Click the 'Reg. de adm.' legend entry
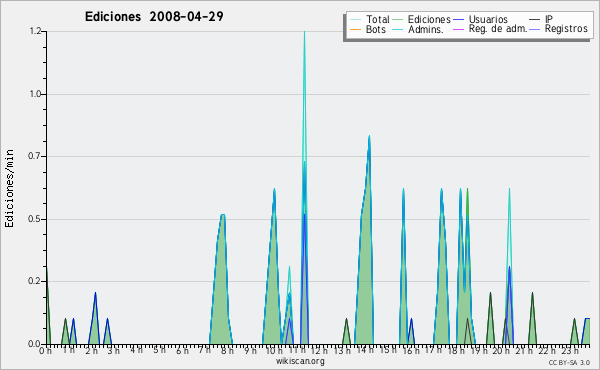This screenshot has height=370, width=600. point(498,29)
